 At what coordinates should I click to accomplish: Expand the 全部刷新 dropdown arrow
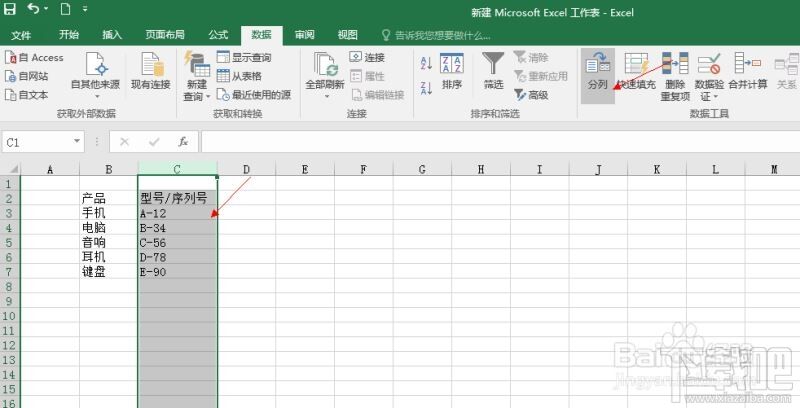[x=327, y=96]
